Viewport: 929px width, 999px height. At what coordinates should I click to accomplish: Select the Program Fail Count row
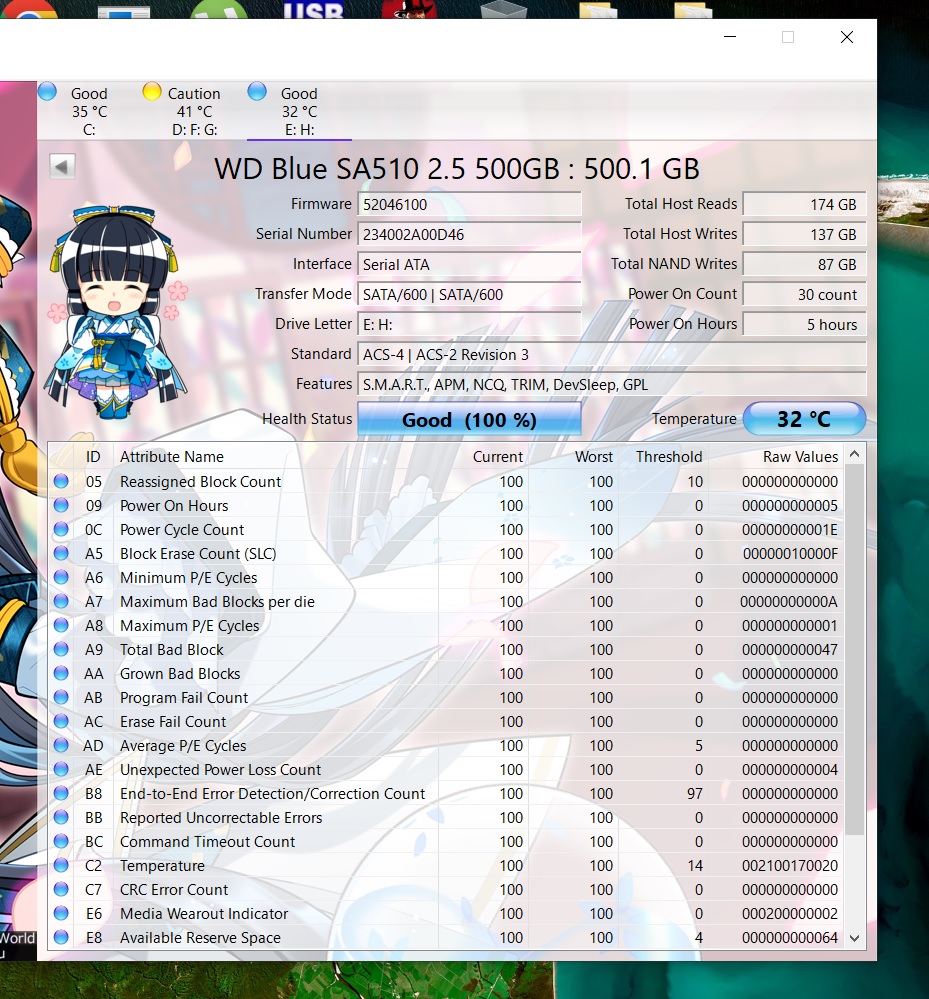[447, 698]
